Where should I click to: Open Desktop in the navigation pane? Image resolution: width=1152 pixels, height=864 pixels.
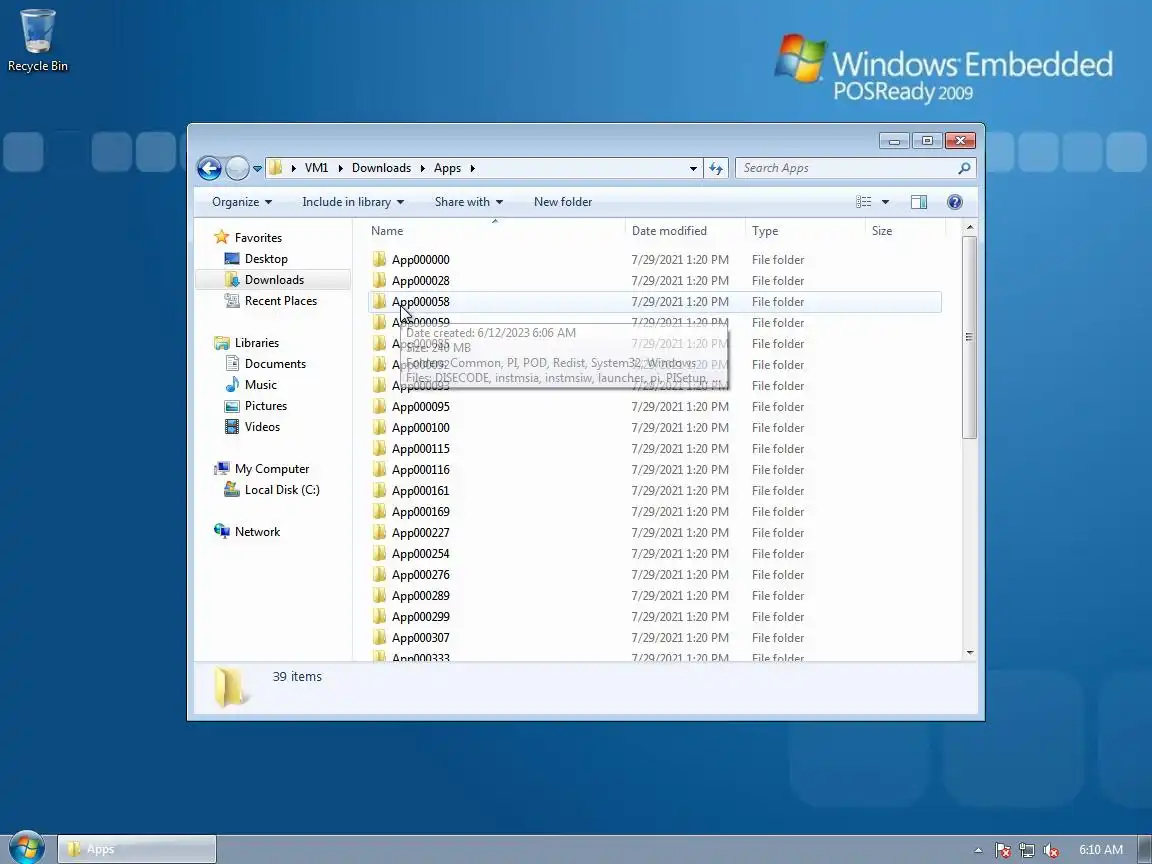pos(266,259)
